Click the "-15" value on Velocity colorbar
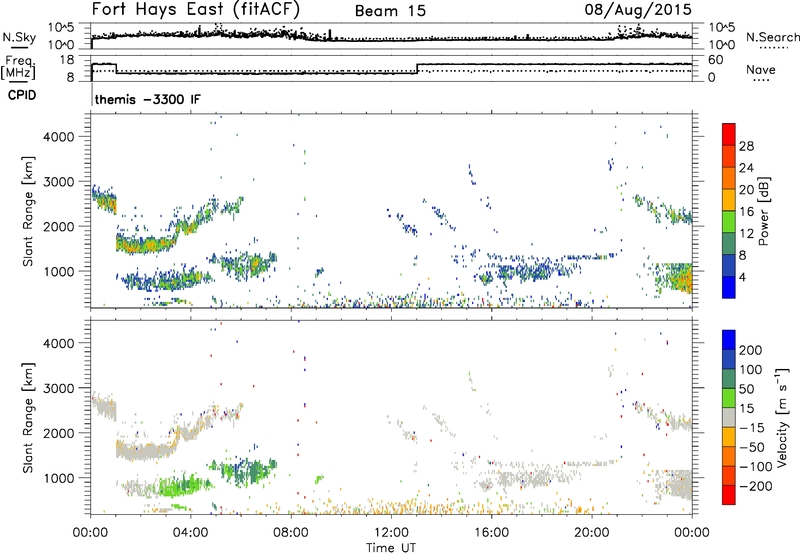 (750, 428)
